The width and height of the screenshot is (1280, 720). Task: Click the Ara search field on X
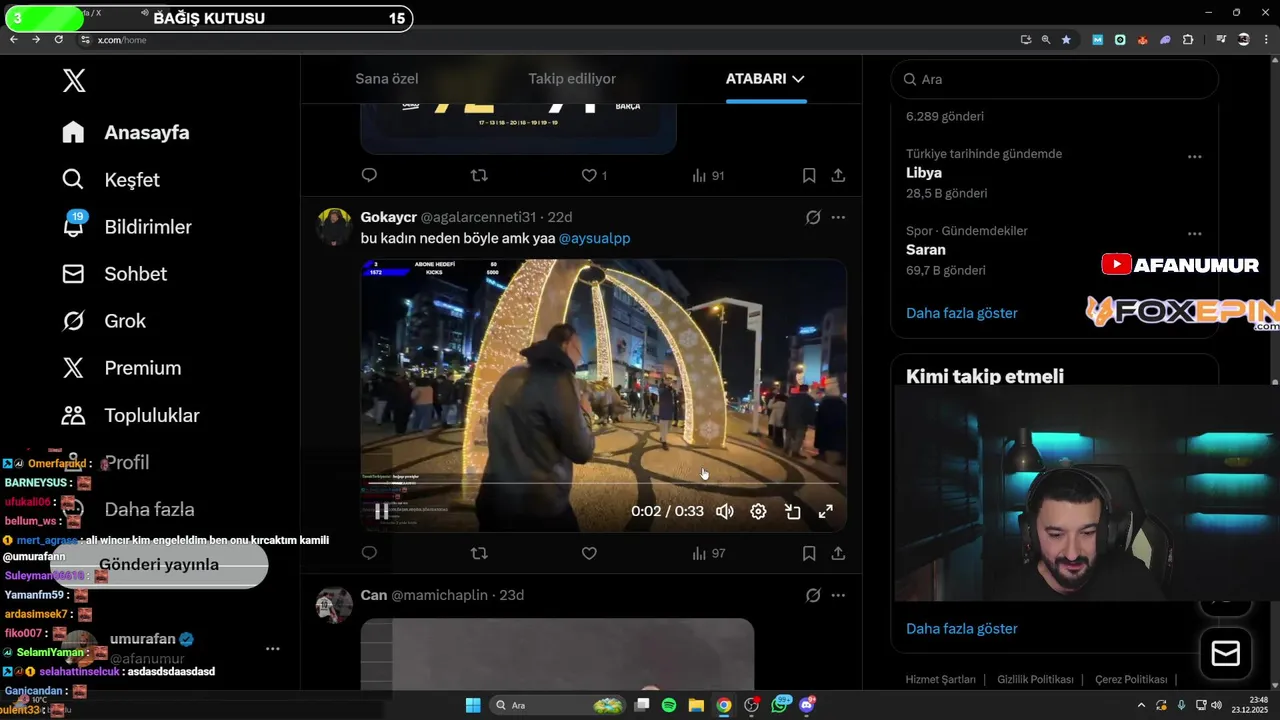[x=1054, y=79]
